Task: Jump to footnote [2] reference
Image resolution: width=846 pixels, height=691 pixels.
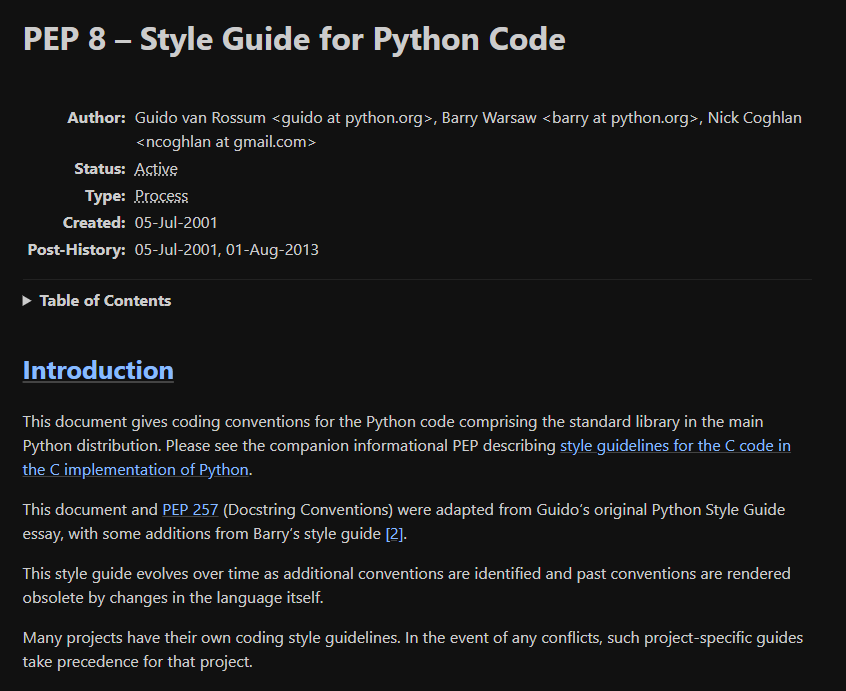Action: [394, 534]
